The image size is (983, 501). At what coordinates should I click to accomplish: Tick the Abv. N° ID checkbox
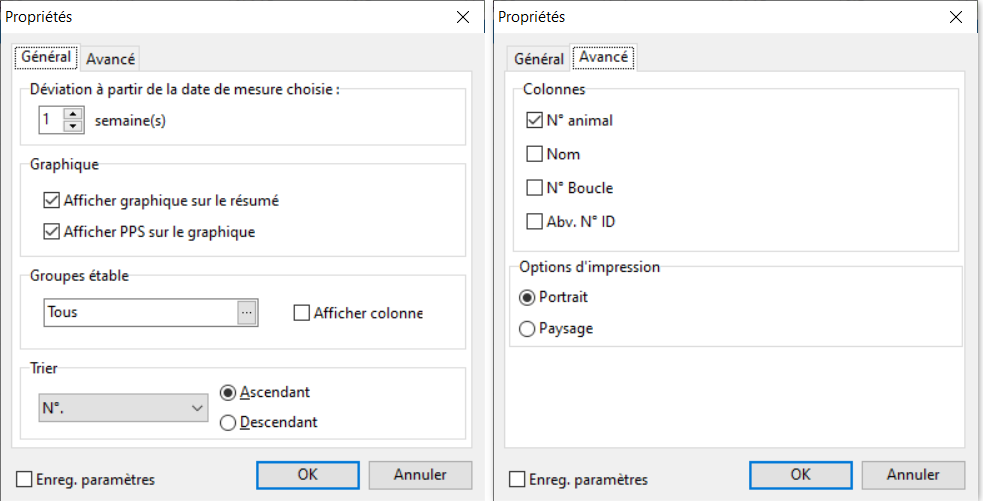click(x=534, y=221)
